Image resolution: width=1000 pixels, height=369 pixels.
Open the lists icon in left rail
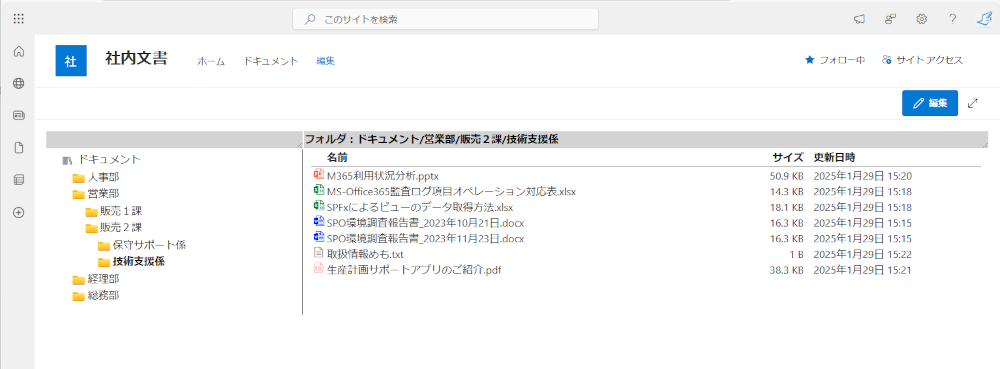pos(18,180)
